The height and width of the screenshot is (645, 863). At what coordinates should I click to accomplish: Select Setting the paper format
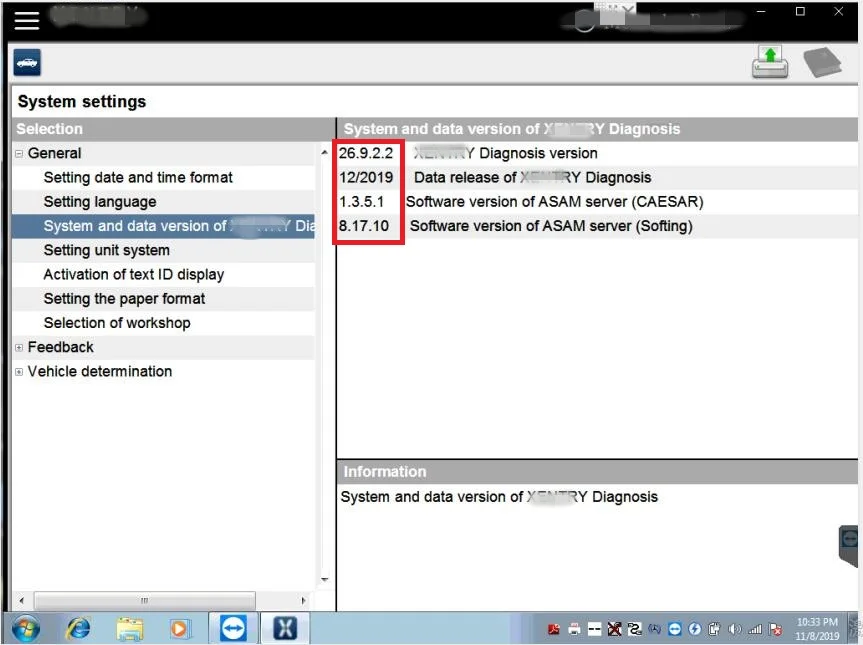point(124,298)
